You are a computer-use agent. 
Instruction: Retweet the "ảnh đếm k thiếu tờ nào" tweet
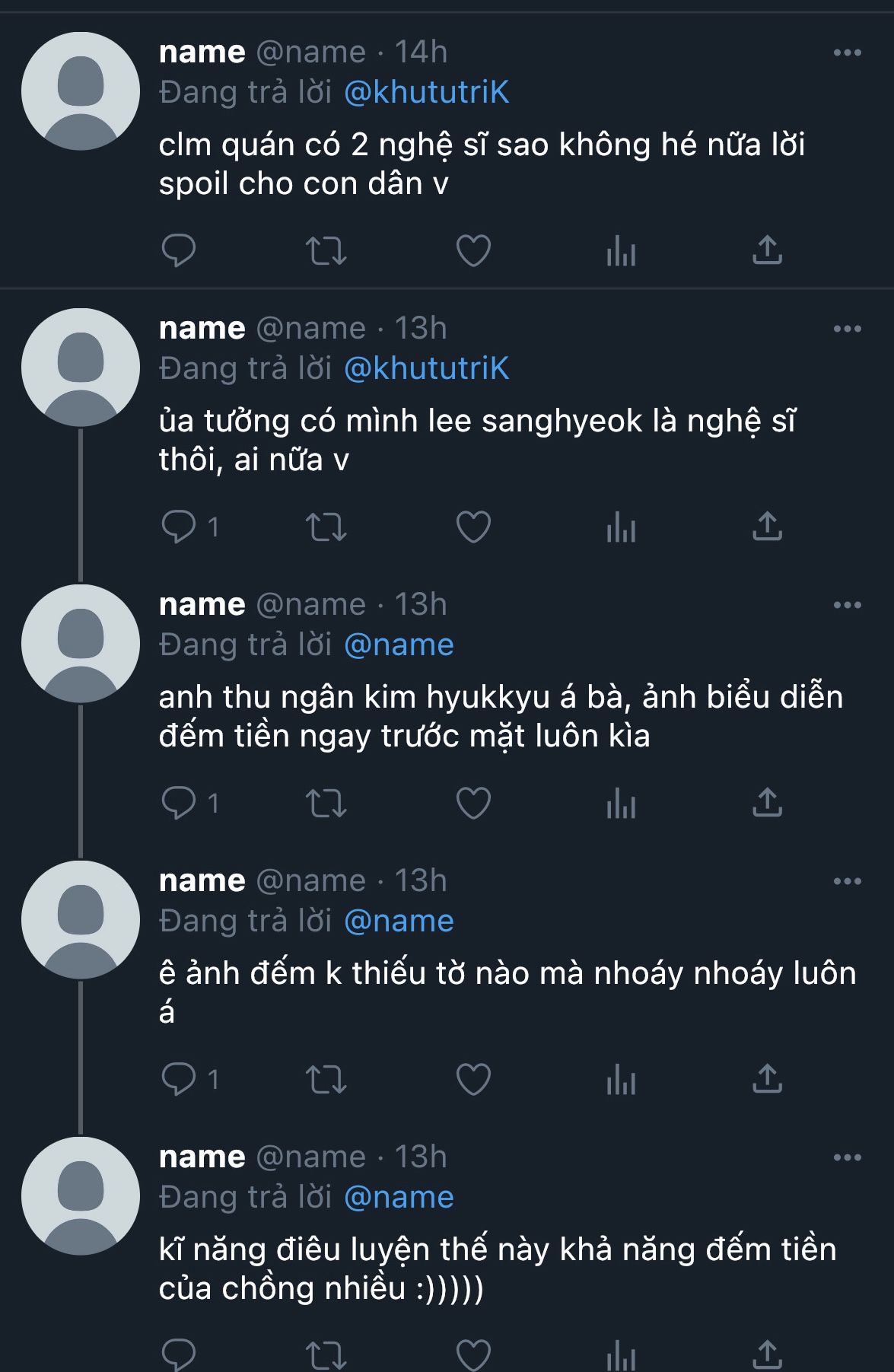[326, 1079]
